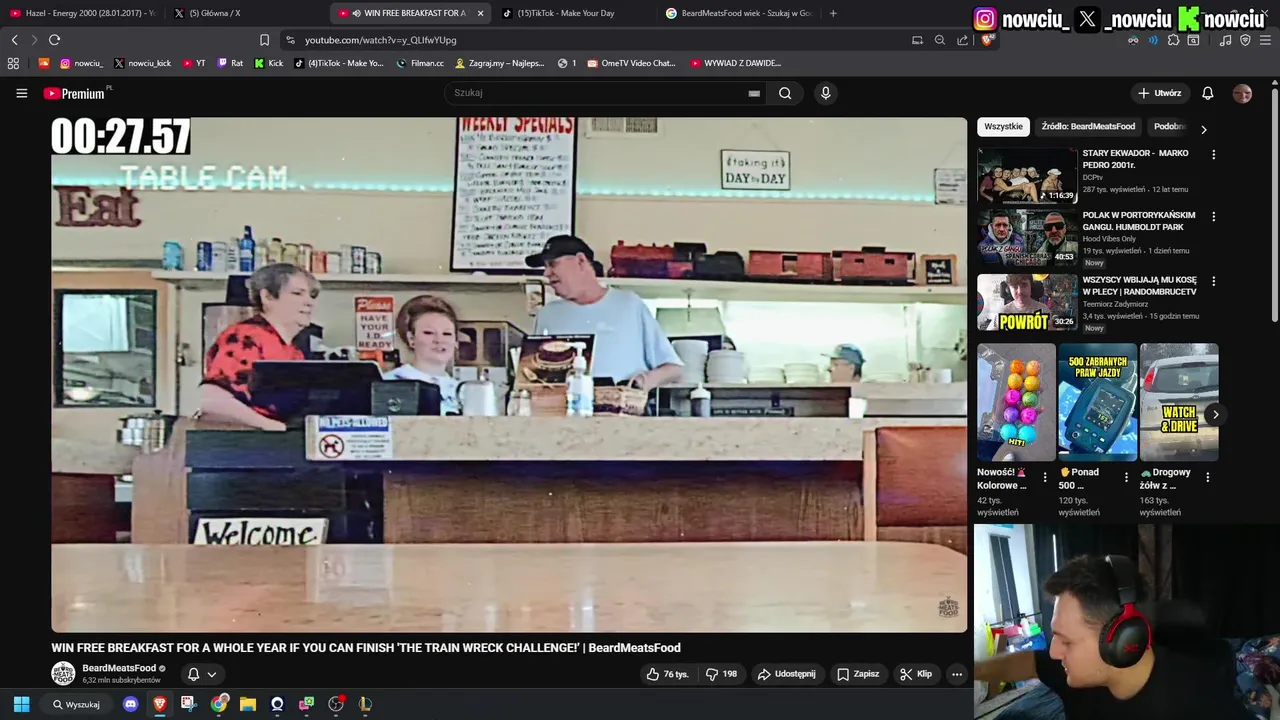
Task: Click the BeardMeatsFood channel avatar
Action: coord(63,673)
